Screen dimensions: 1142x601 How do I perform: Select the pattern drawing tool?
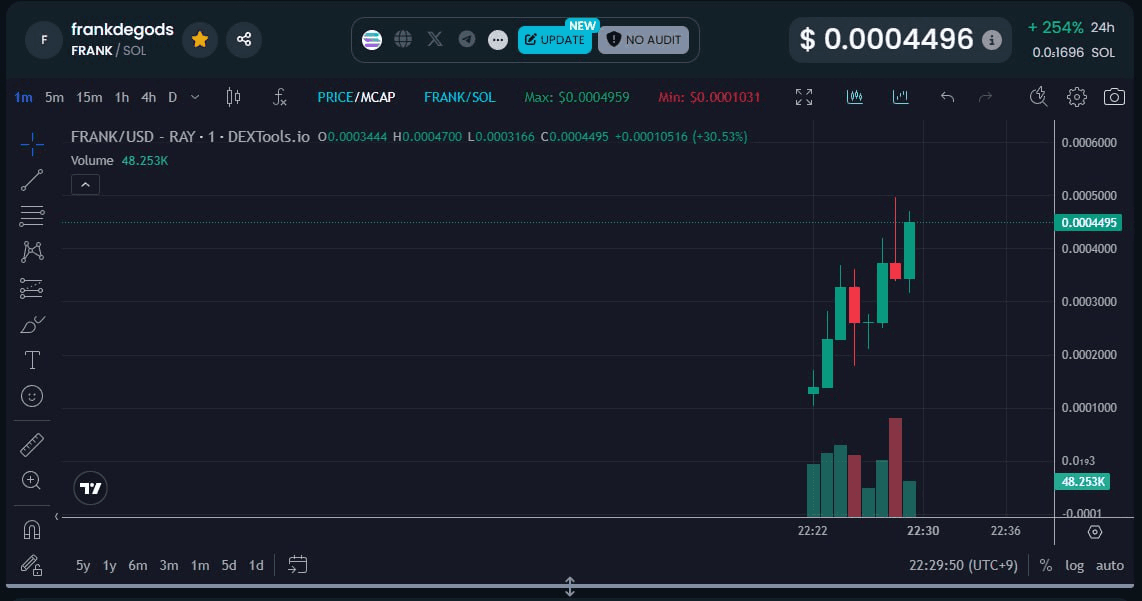(32, 252)
